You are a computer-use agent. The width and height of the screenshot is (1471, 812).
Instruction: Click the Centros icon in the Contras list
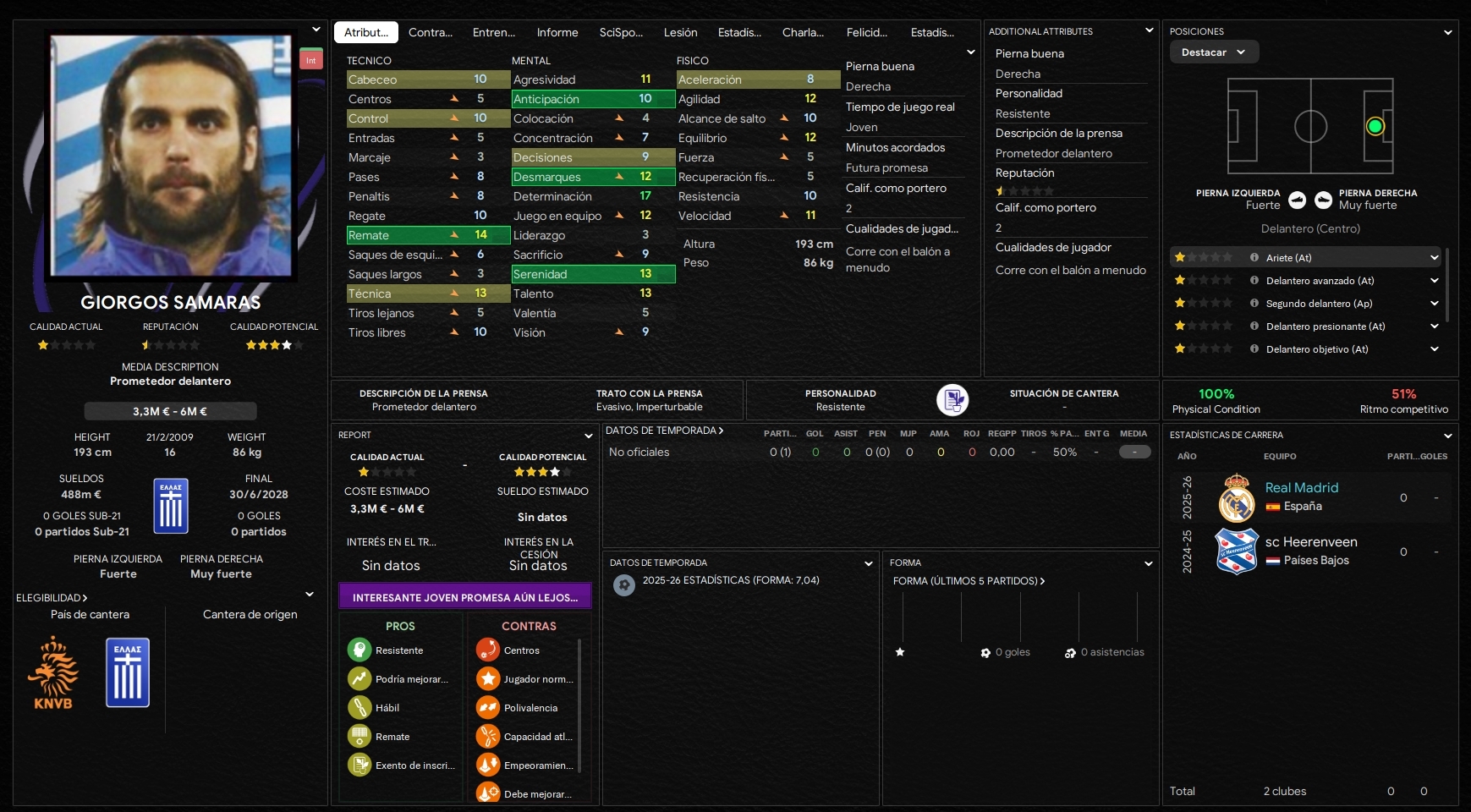coord(488,650)
